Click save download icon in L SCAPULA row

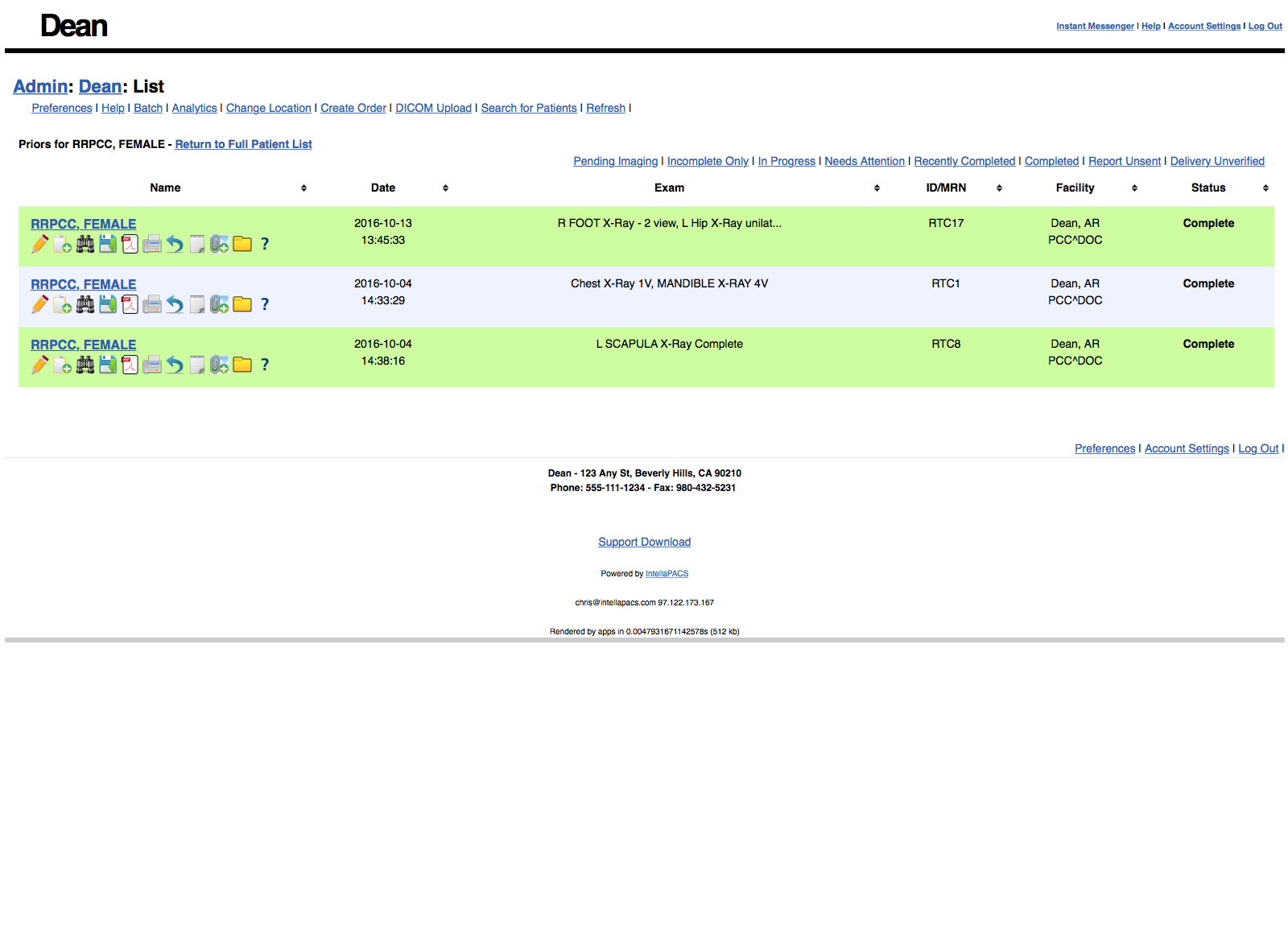(x=107, y=365)
